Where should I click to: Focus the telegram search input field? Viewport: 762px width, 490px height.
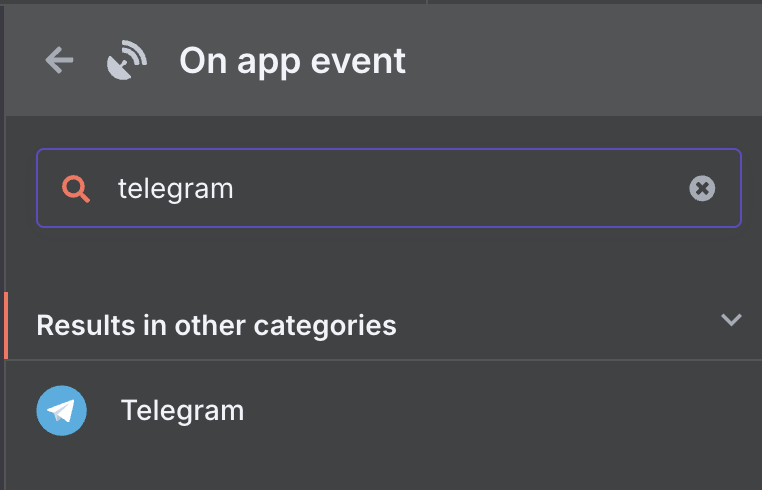tap(400, 188)
